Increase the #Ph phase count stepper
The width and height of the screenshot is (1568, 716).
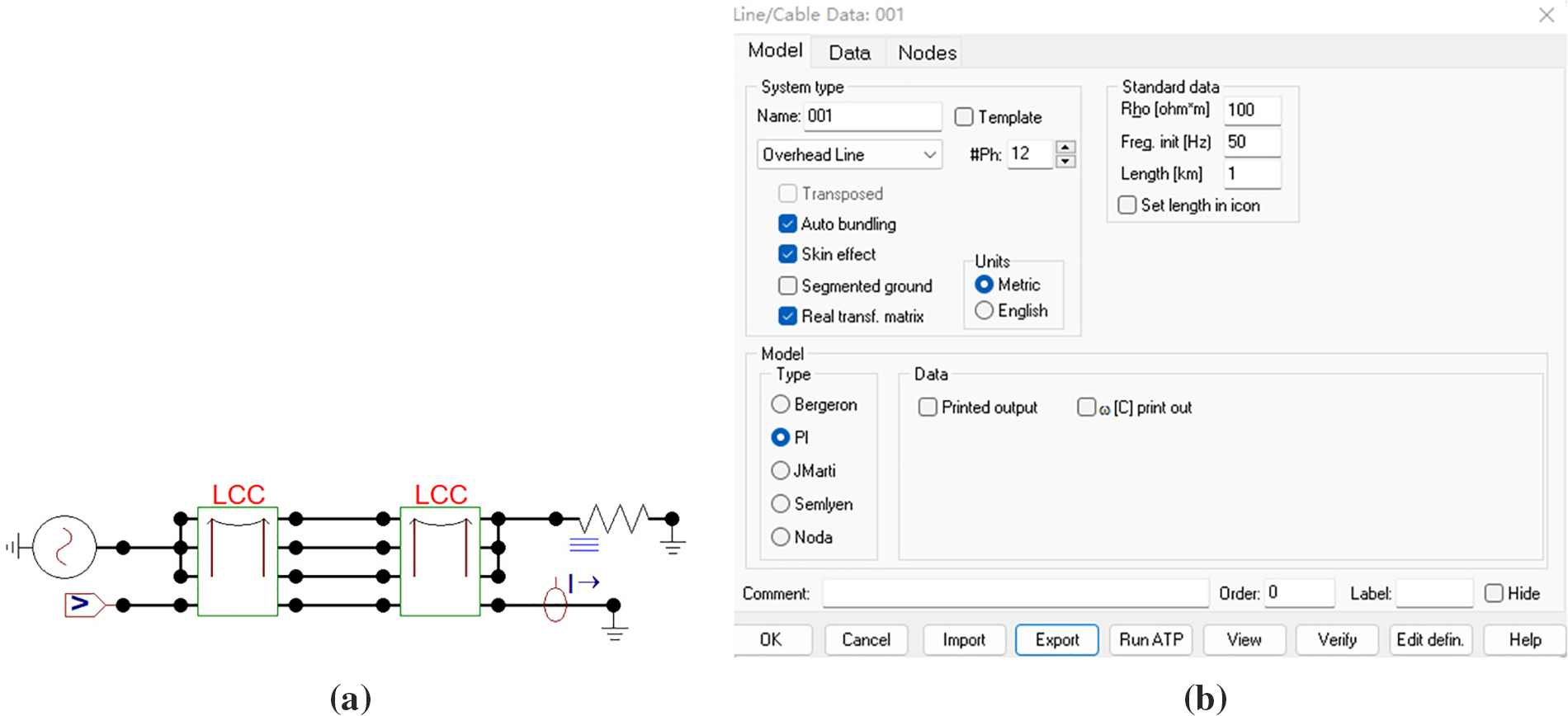click(x=1065, y=147)
